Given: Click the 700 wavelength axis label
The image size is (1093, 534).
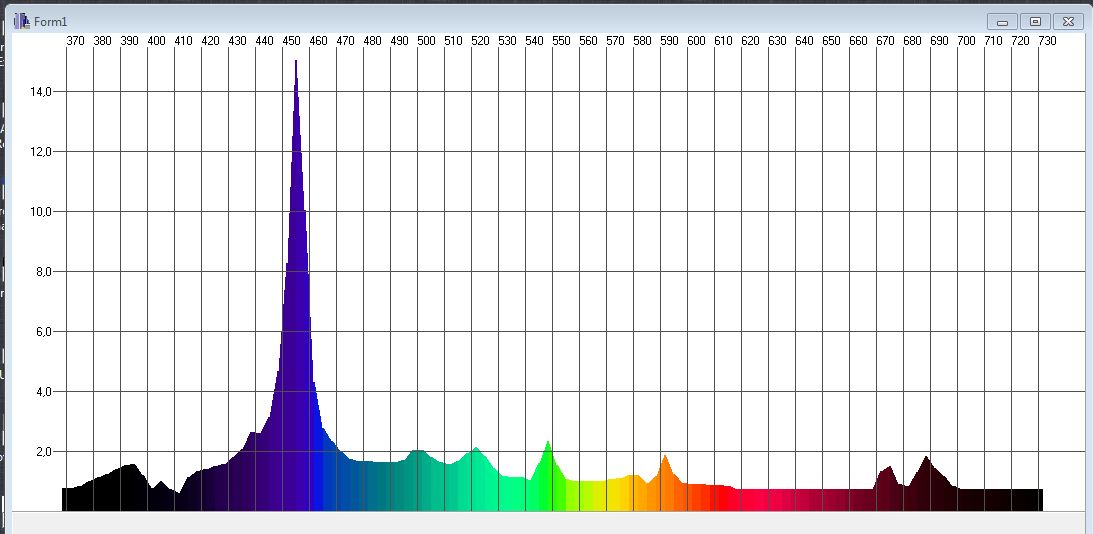Looking at the screenshot, I should coord(966,41).
